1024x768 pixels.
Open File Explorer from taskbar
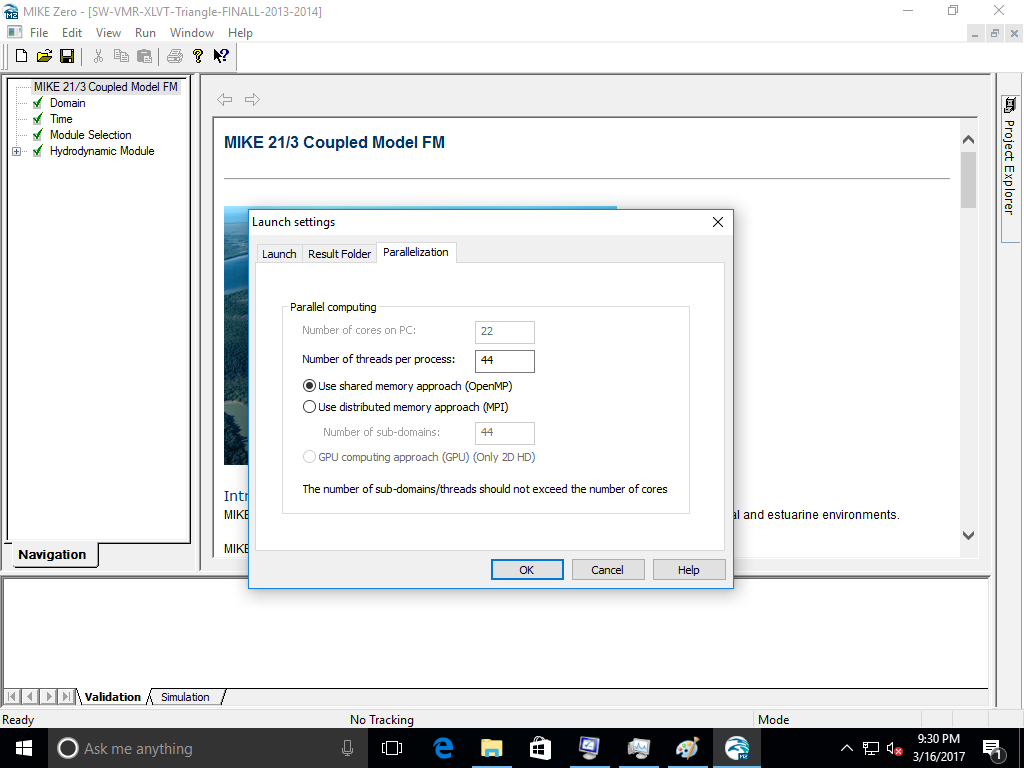[x=492, y=748]
